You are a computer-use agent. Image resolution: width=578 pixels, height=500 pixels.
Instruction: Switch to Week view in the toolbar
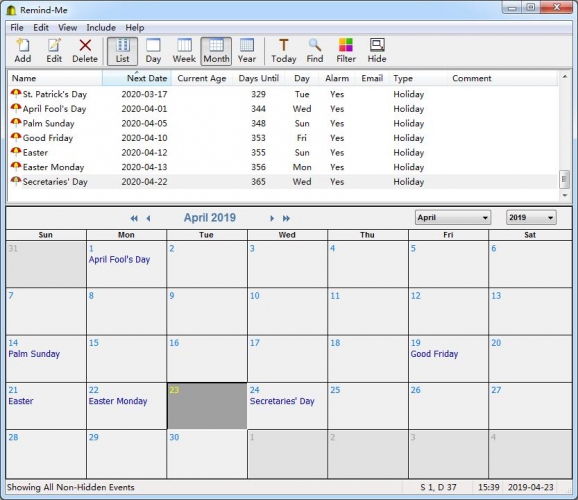(x=184, y=51)
